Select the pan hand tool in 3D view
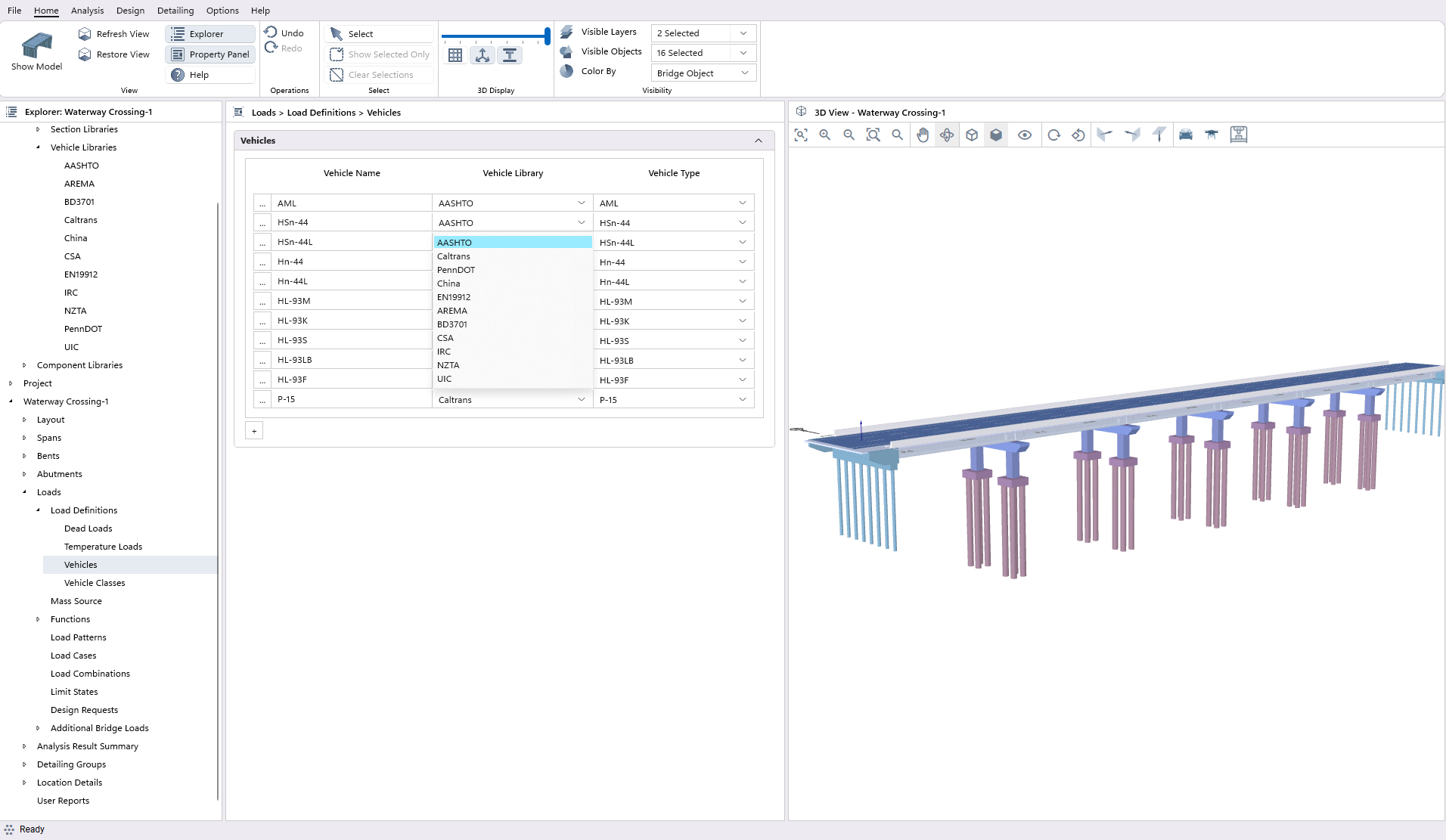The image size is (1446, 840). pyautogui.click(x=923, y=135)
